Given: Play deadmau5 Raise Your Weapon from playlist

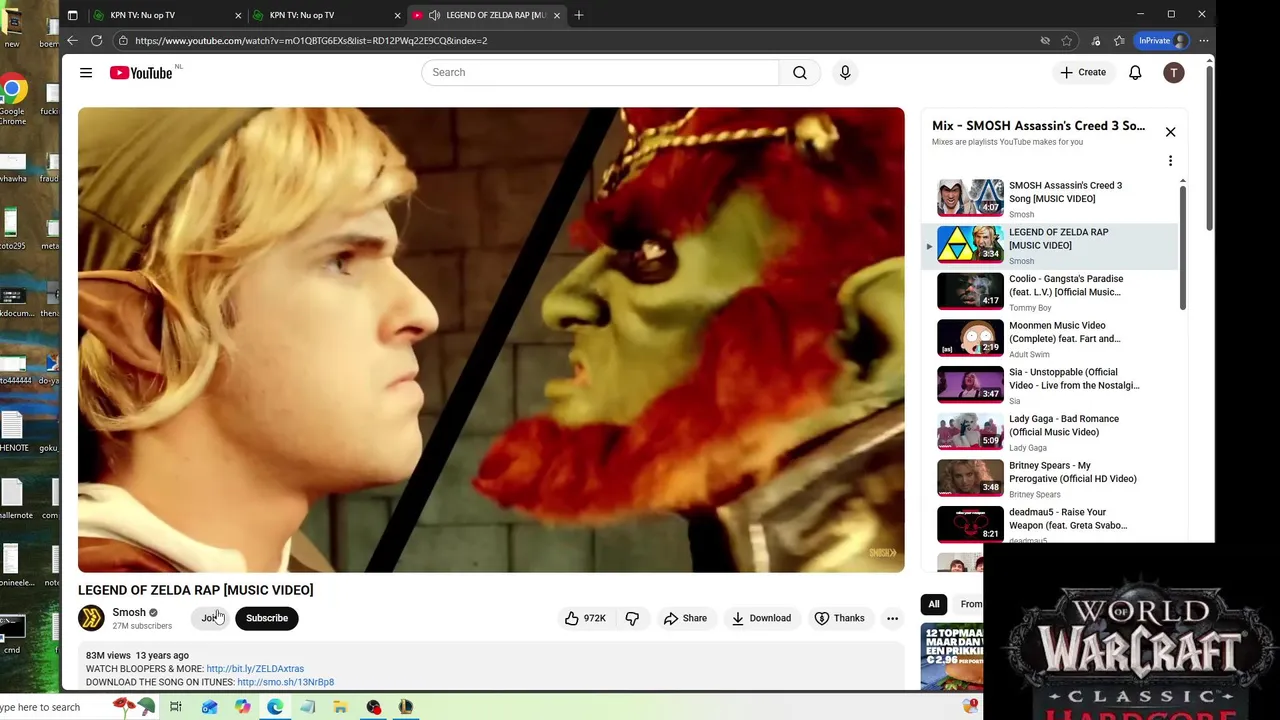Looking at the screenshot, I should (1050, 523).
